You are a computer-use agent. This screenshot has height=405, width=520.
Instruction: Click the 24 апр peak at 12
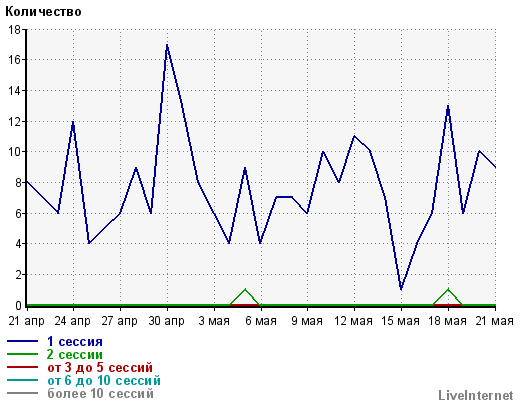coord(73,122)
